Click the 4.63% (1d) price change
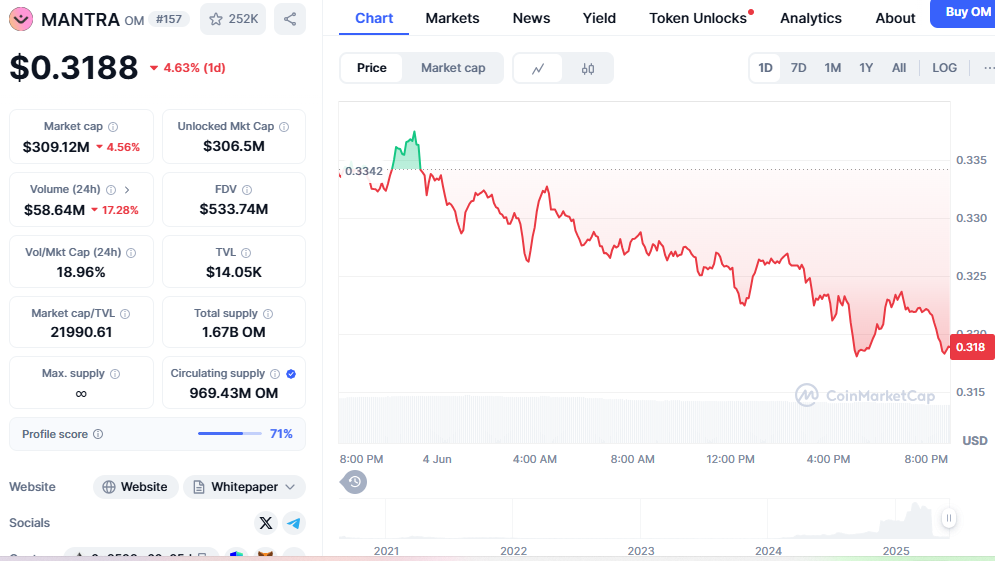 point(188,68)
